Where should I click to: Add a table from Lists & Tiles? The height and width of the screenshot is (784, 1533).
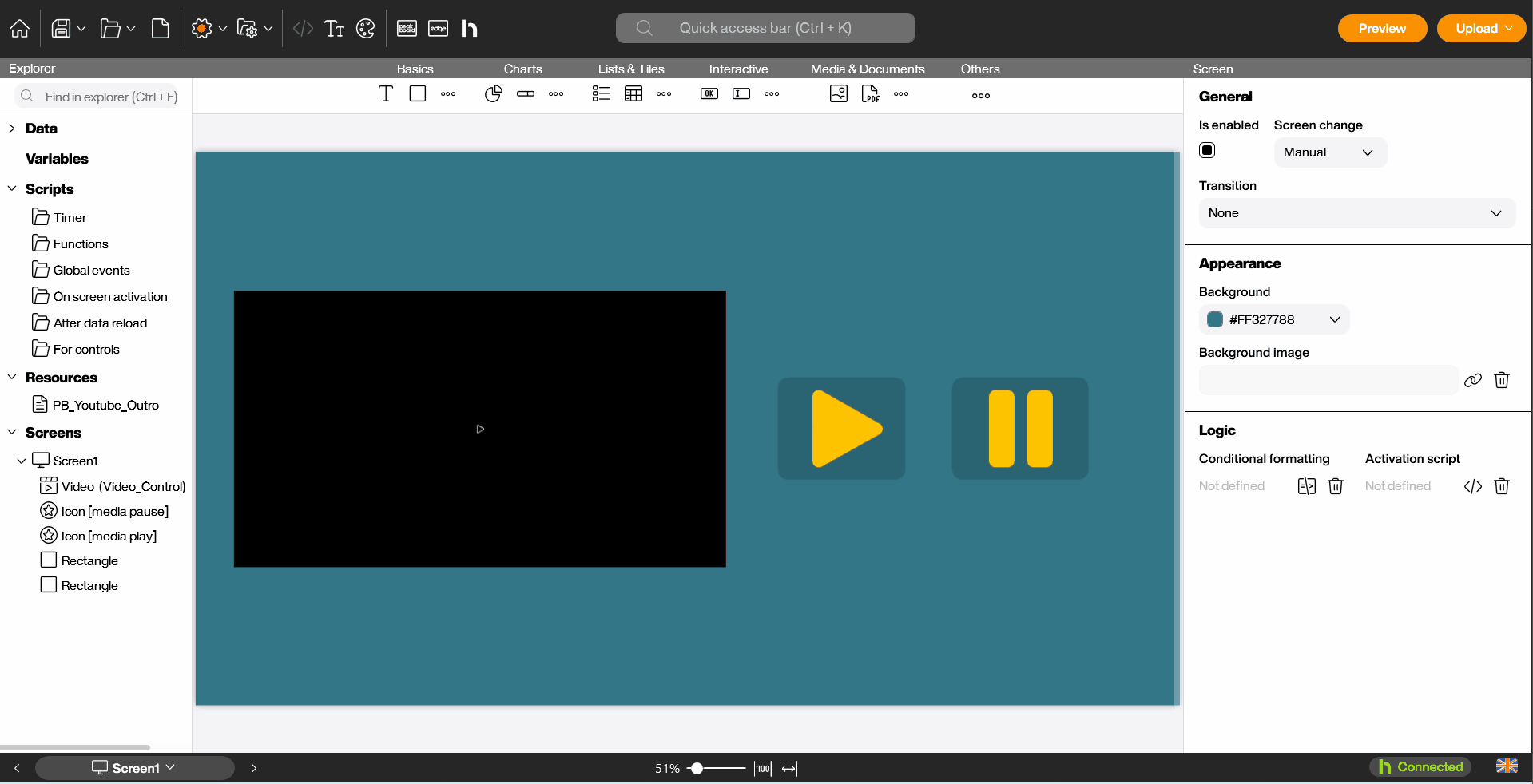(x=633, y=94)
